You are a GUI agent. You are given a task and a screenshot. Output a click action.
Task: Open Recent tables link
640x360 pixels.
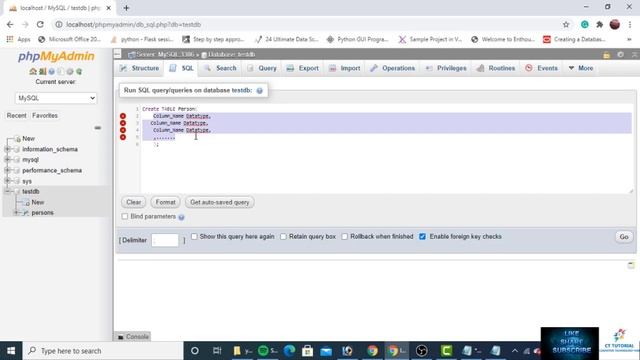[x=16, y=116]
